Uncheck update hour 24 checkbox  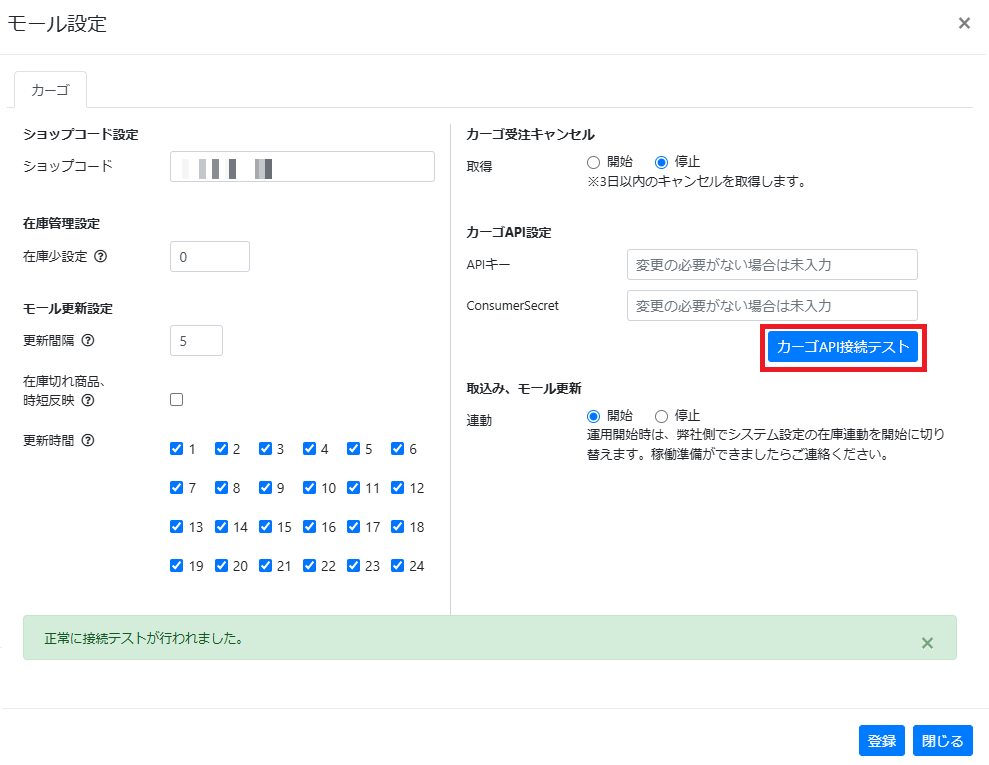click(397, 566)
